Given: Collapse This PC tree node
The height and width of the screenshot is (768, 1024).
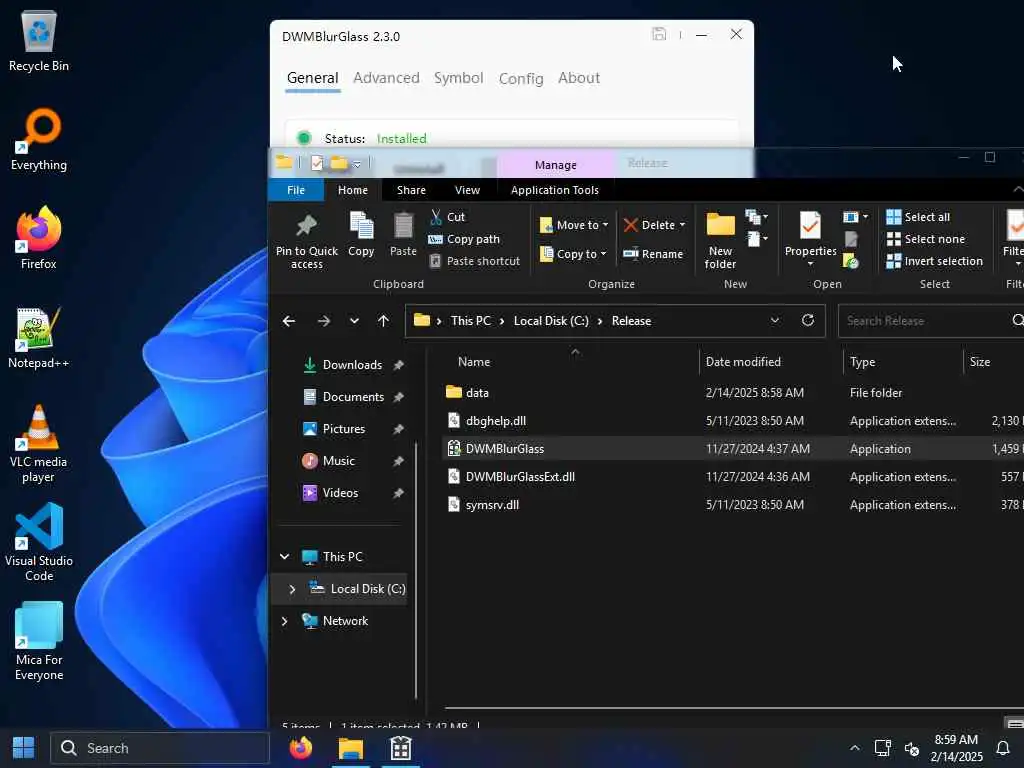Looking at the screenshot, I should (284, 556).
